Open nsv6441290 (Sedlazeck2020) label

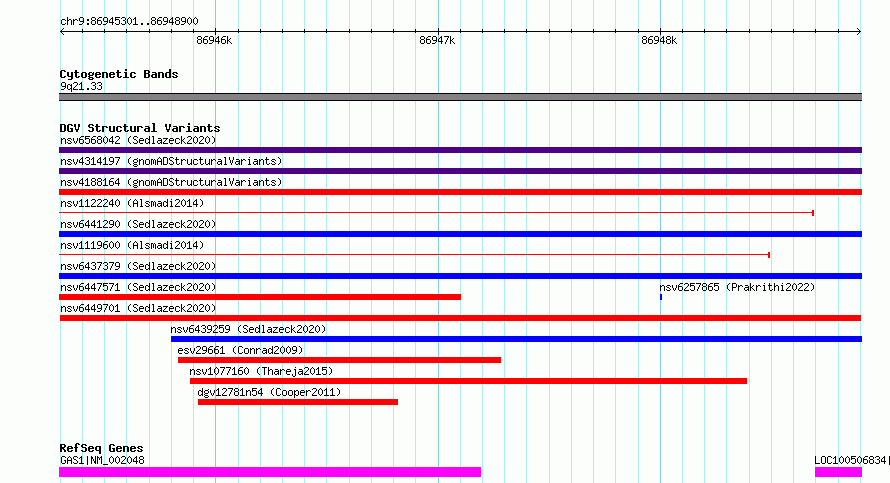(x=138, y=224)
